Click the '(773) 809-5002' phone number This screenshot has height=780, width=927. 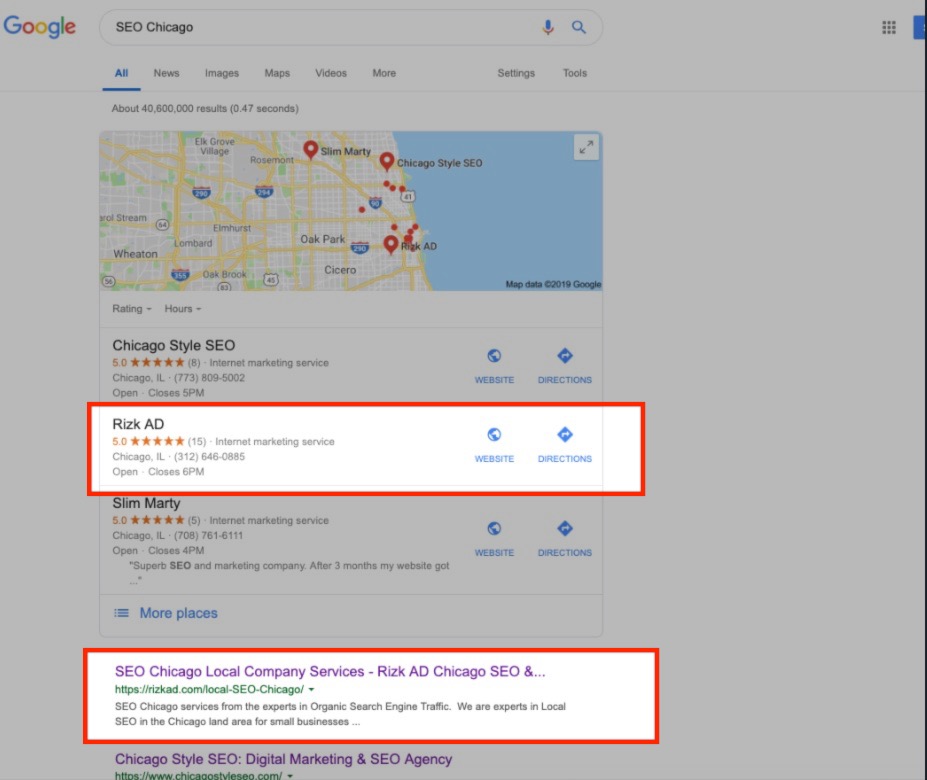(x=209, y=378)
